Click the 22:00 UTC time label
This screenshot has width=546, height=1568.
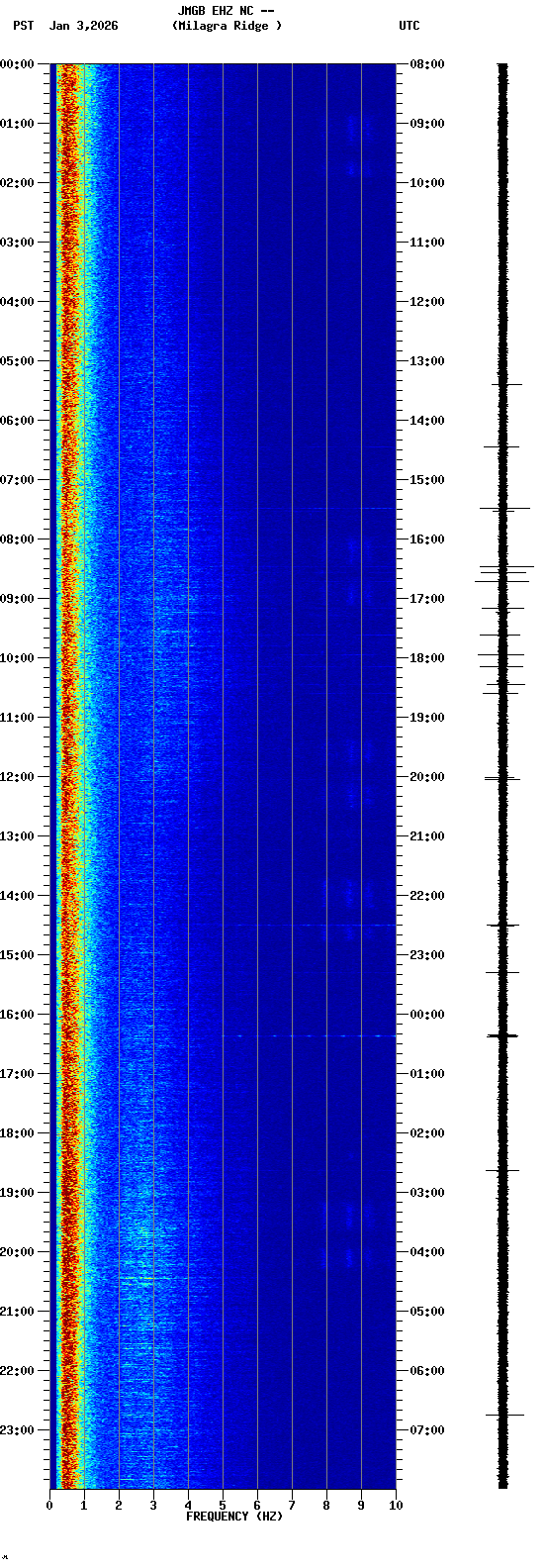427,896
